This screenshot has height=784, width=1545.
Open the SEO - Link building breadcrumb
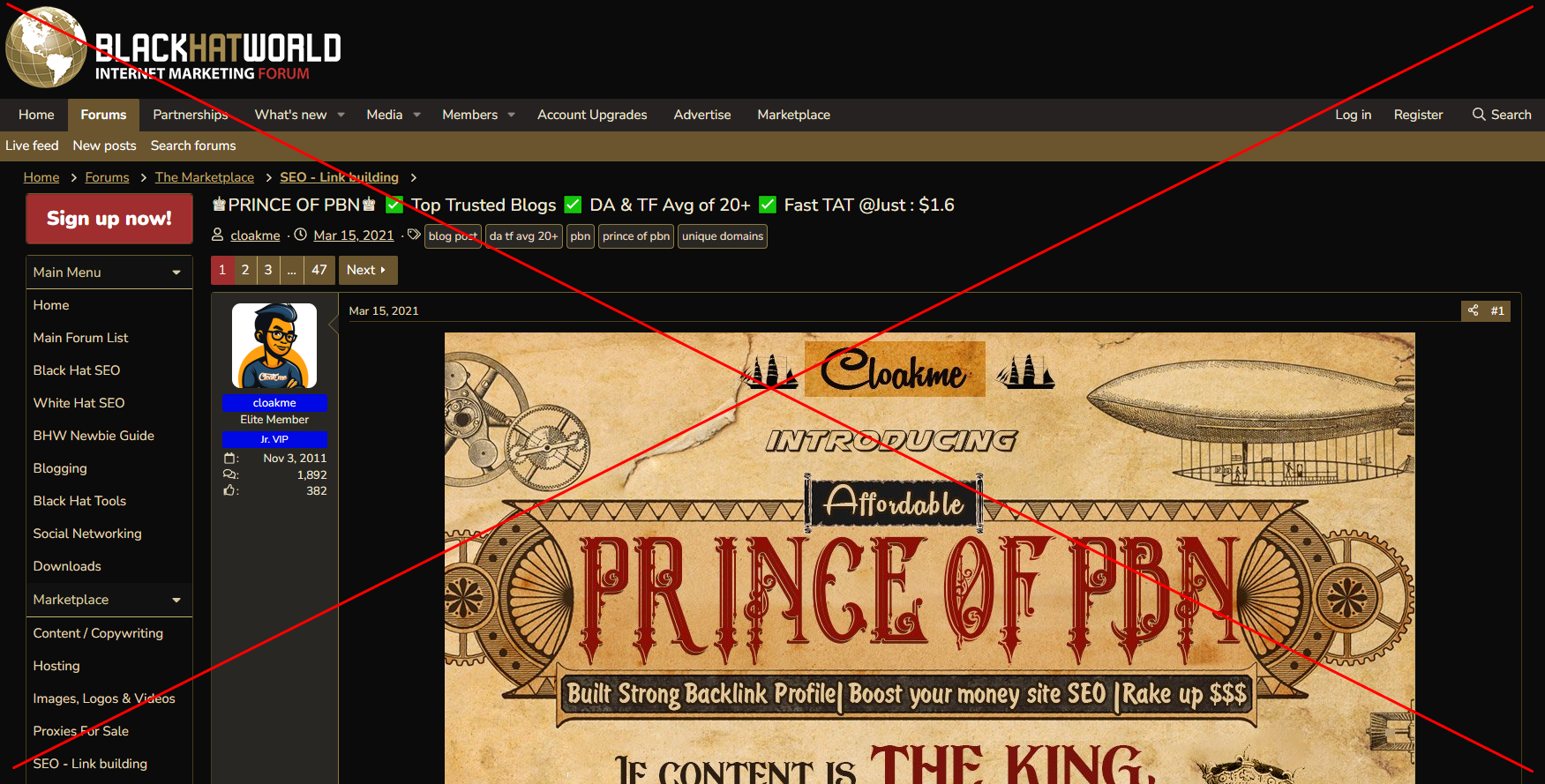click(340, 177)
